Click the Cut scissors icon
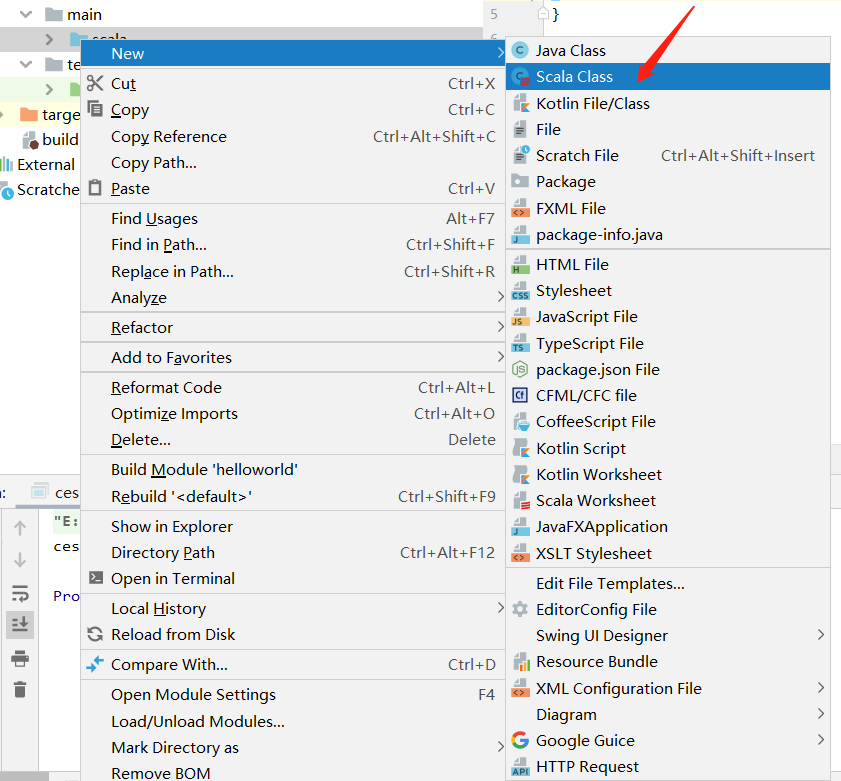Image resolution: width=841 pixels, height=781 pixels. [x=95, y=83]
